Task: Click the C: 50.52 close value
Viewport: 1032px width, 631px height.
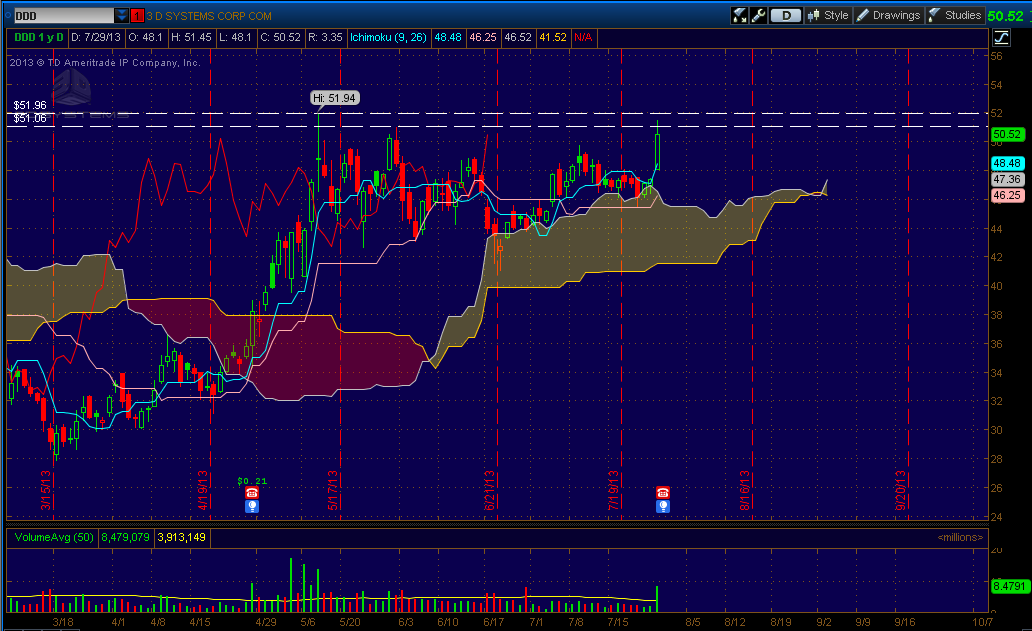Action: 280,38
